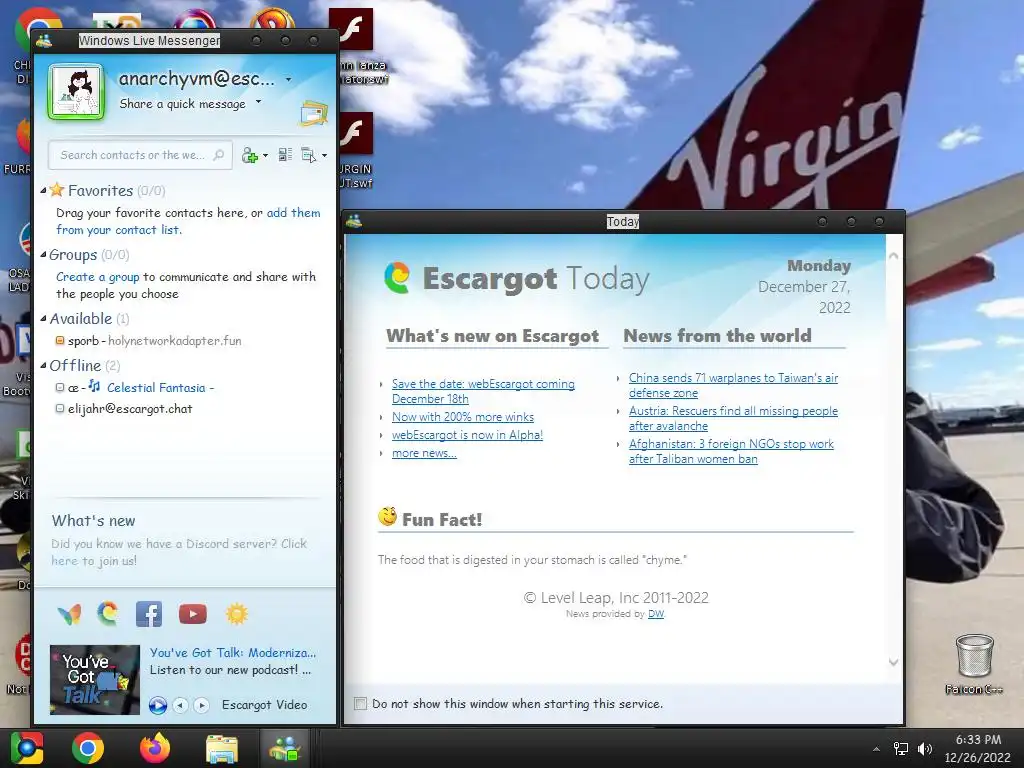Click the Fun Fact smiley emoticon
The image size is (1024, 768).
tap(387, 517)
